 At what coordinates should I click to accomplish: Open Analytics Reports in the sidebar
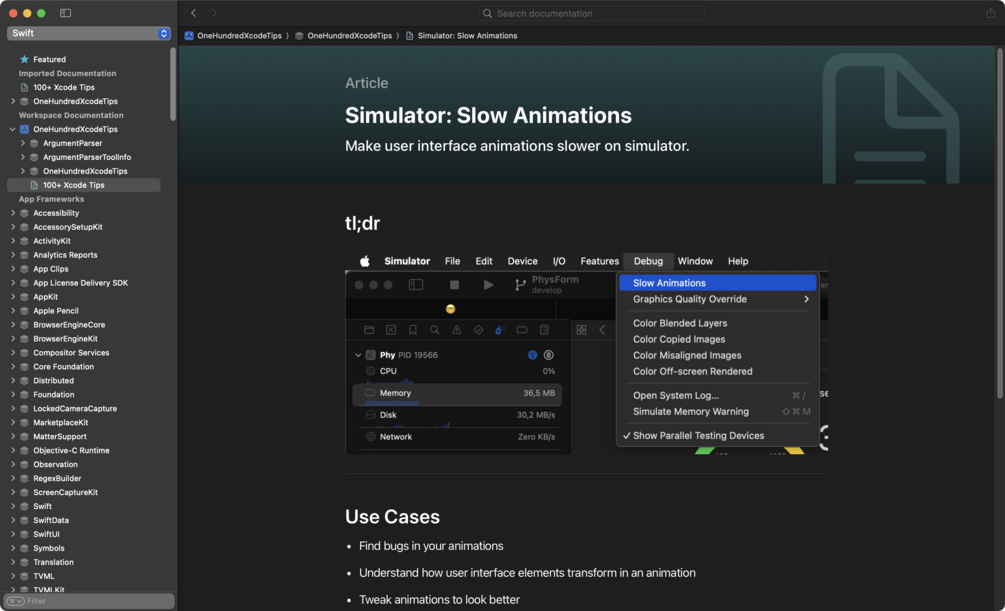pos(65,255)
